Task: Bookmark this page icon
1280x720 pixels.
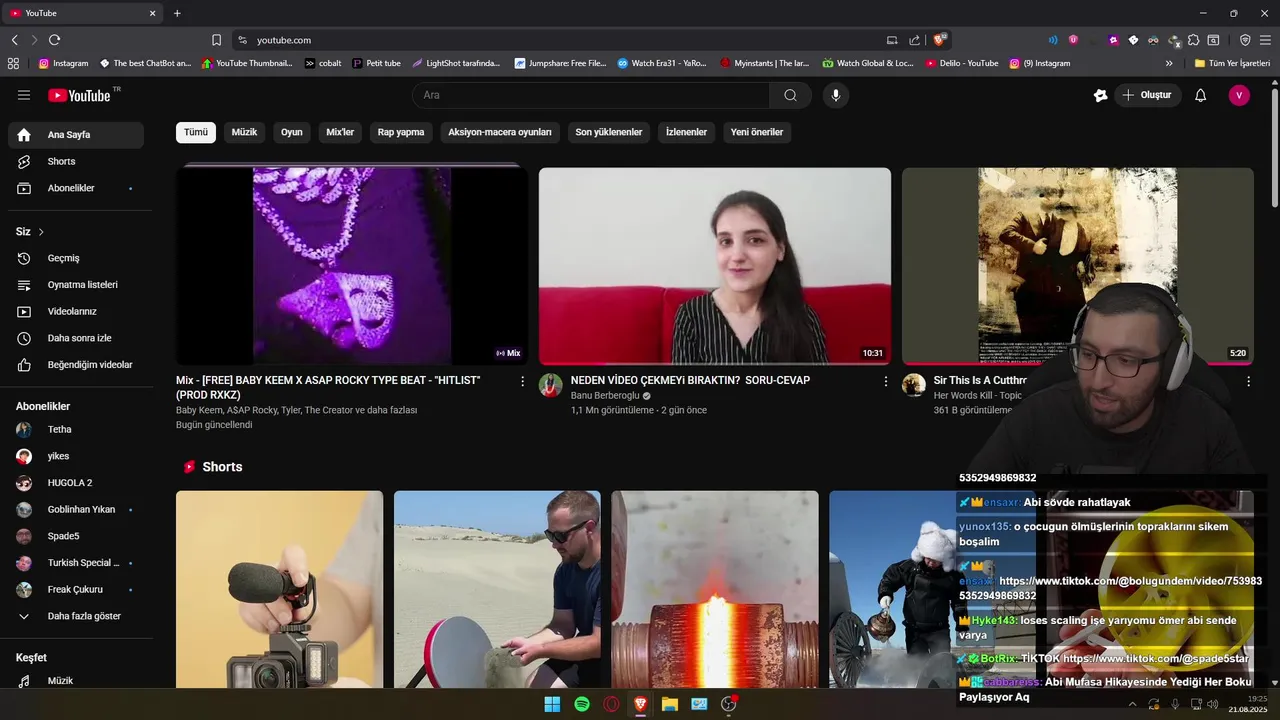Action: 216,40
